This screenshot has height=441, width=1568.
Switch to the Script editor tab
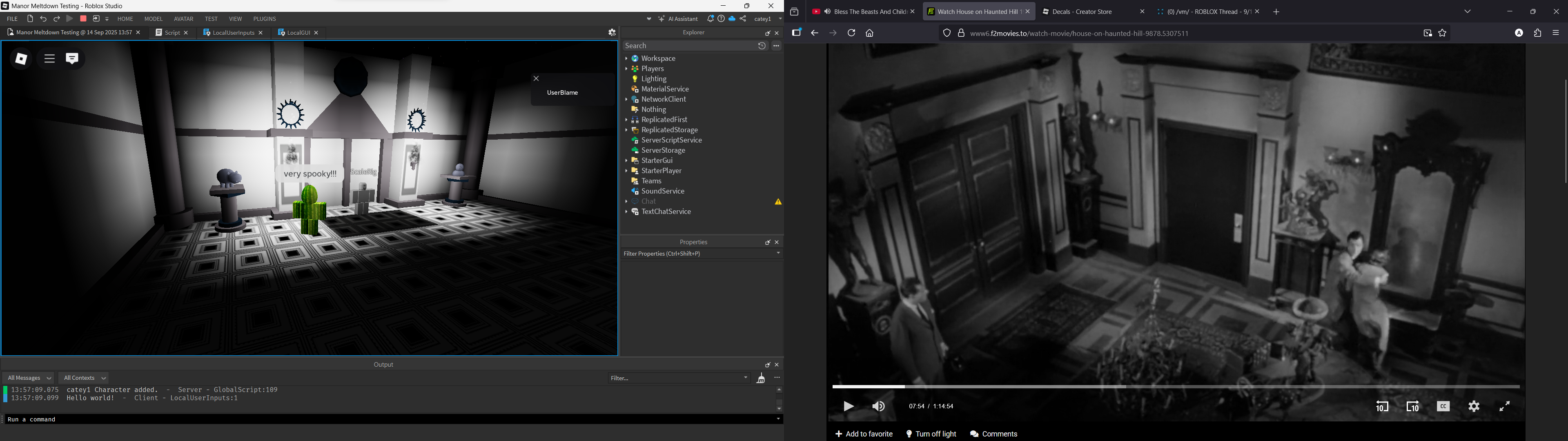[x=171, y=33]
